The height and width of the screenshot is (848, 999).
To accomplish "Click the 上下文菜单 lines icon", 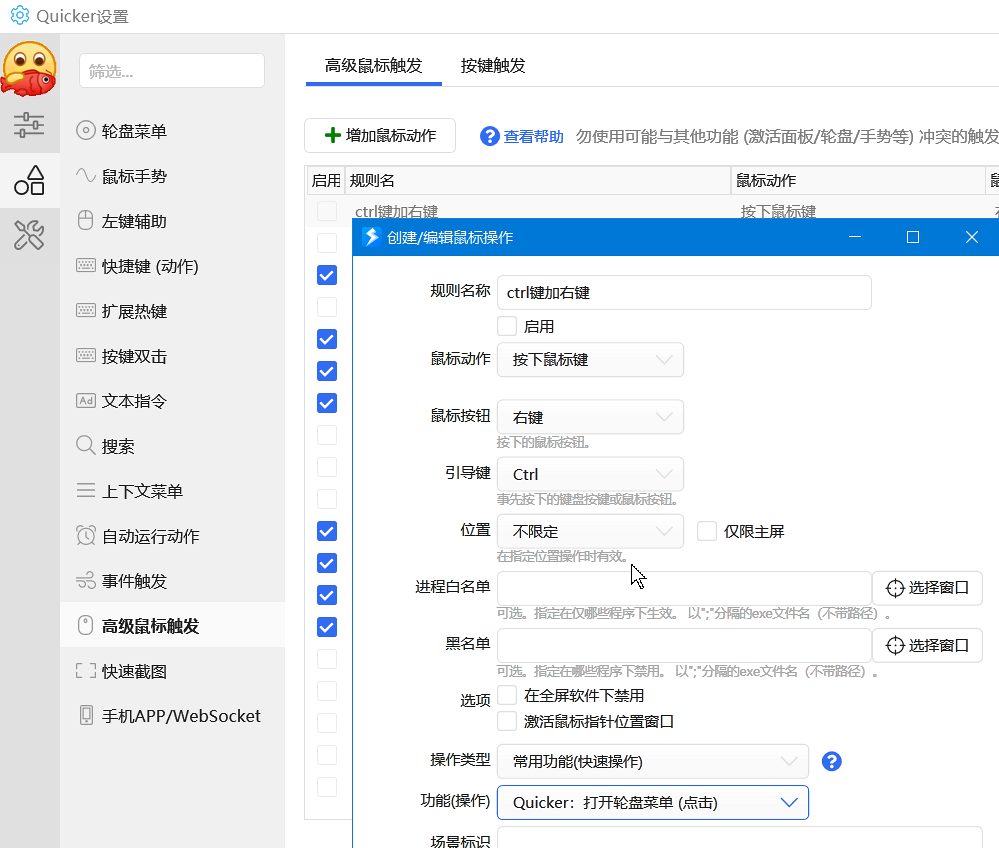I will (x=85, y=490).
